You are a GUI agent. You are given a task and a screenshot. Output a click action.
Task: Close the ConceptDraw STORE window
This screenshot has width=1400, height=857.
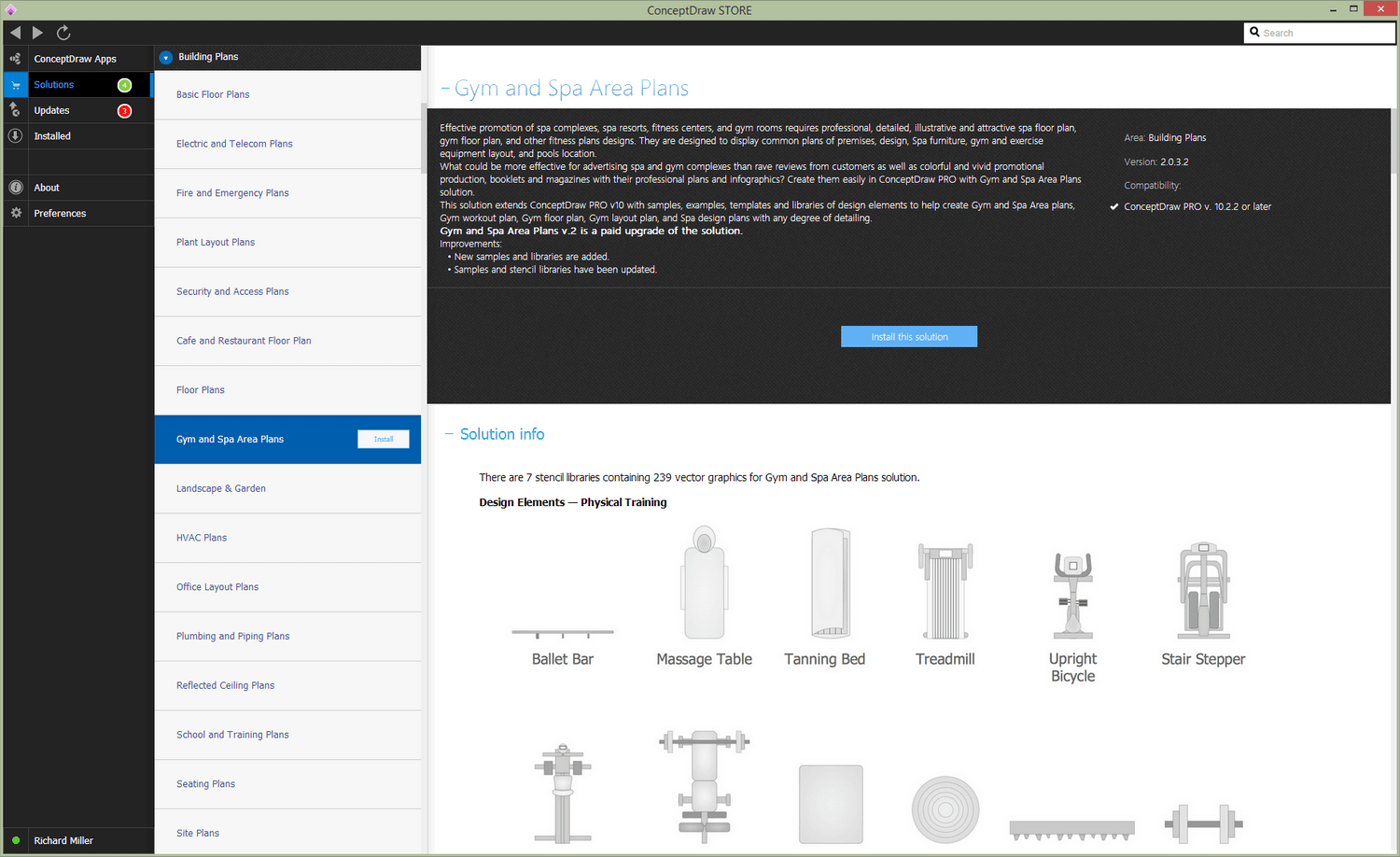[1380, 9]
